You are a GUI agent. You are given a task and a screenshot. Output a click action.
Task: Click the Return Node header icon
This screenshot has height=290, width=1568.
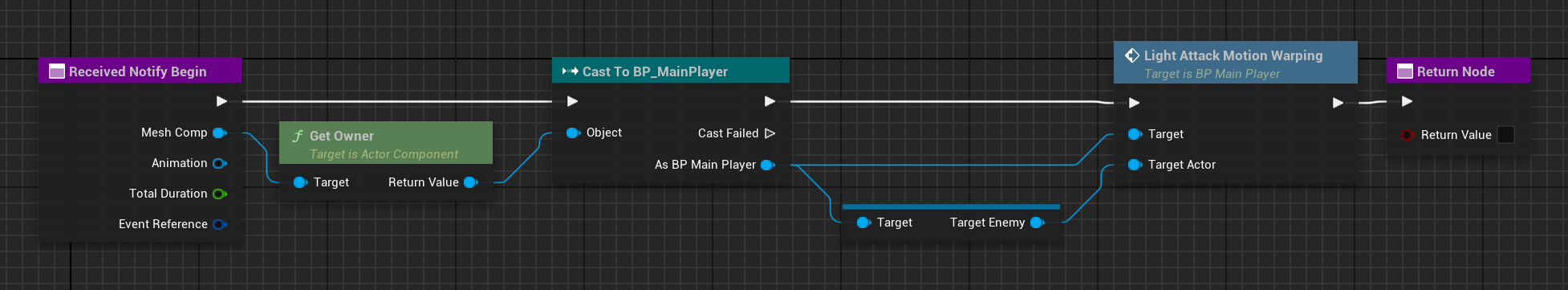pos(1405,71)
